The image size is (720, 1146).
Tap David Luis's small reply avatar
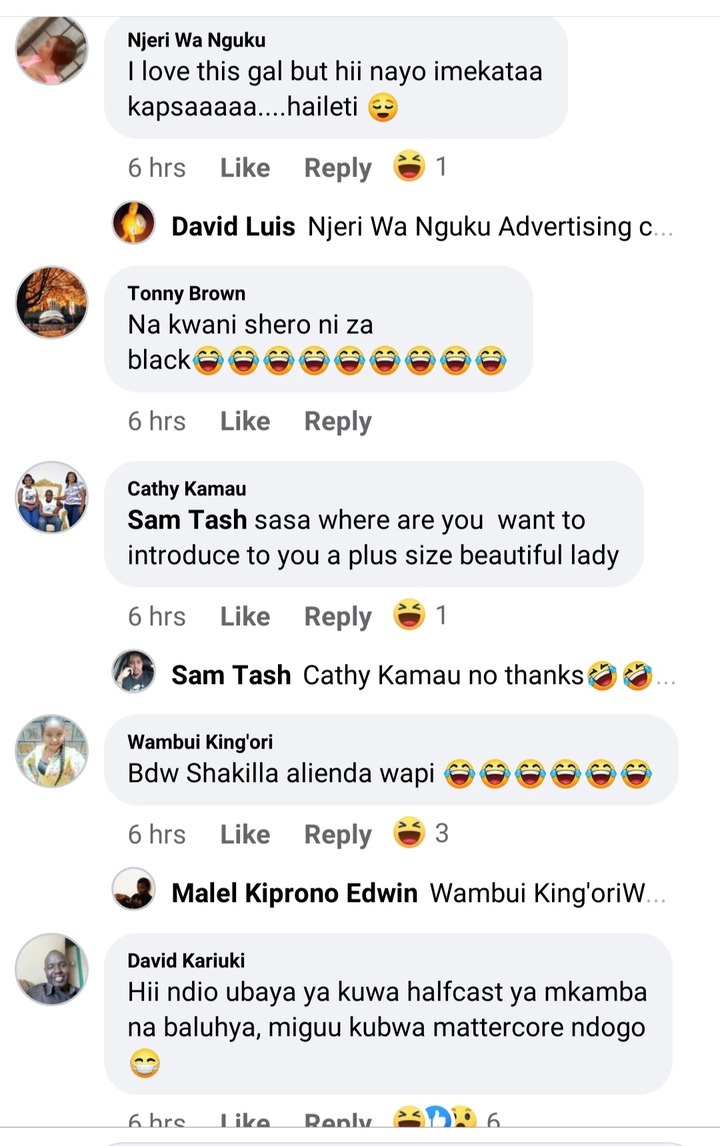click(x=134, y=222)
